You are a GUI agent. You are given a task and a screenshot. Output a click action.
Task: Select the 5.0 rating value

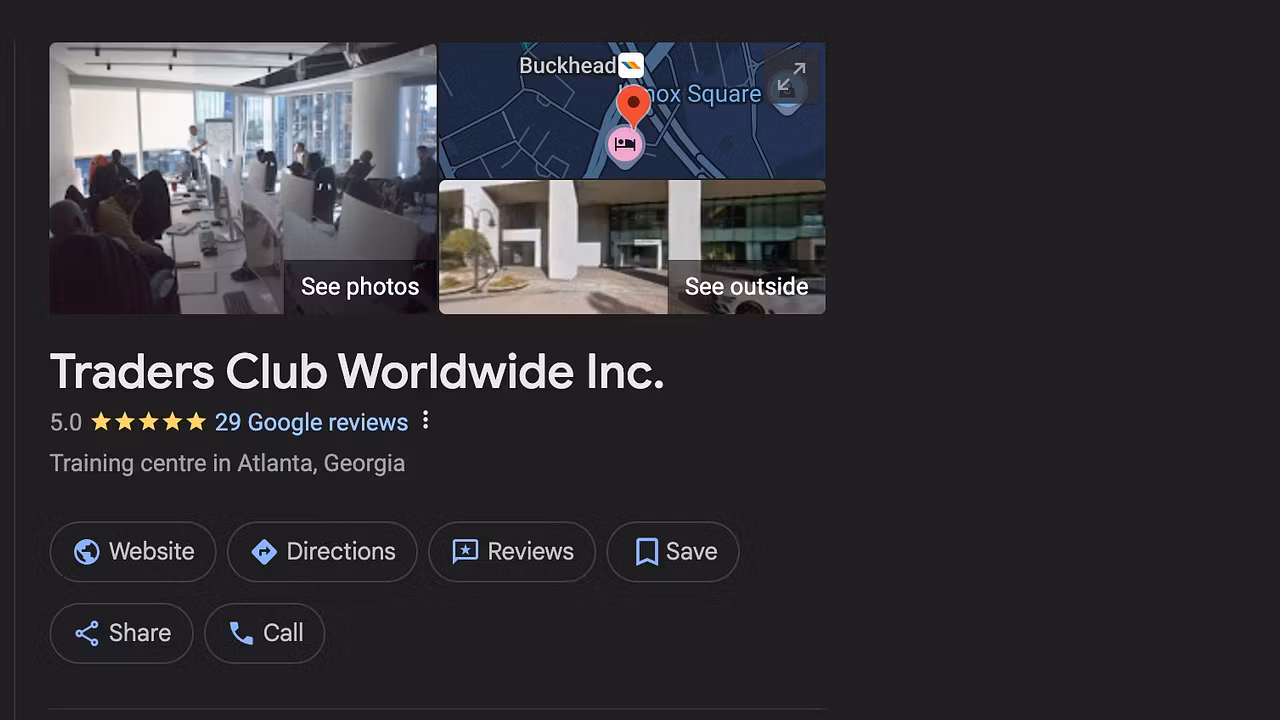(66, 422)
